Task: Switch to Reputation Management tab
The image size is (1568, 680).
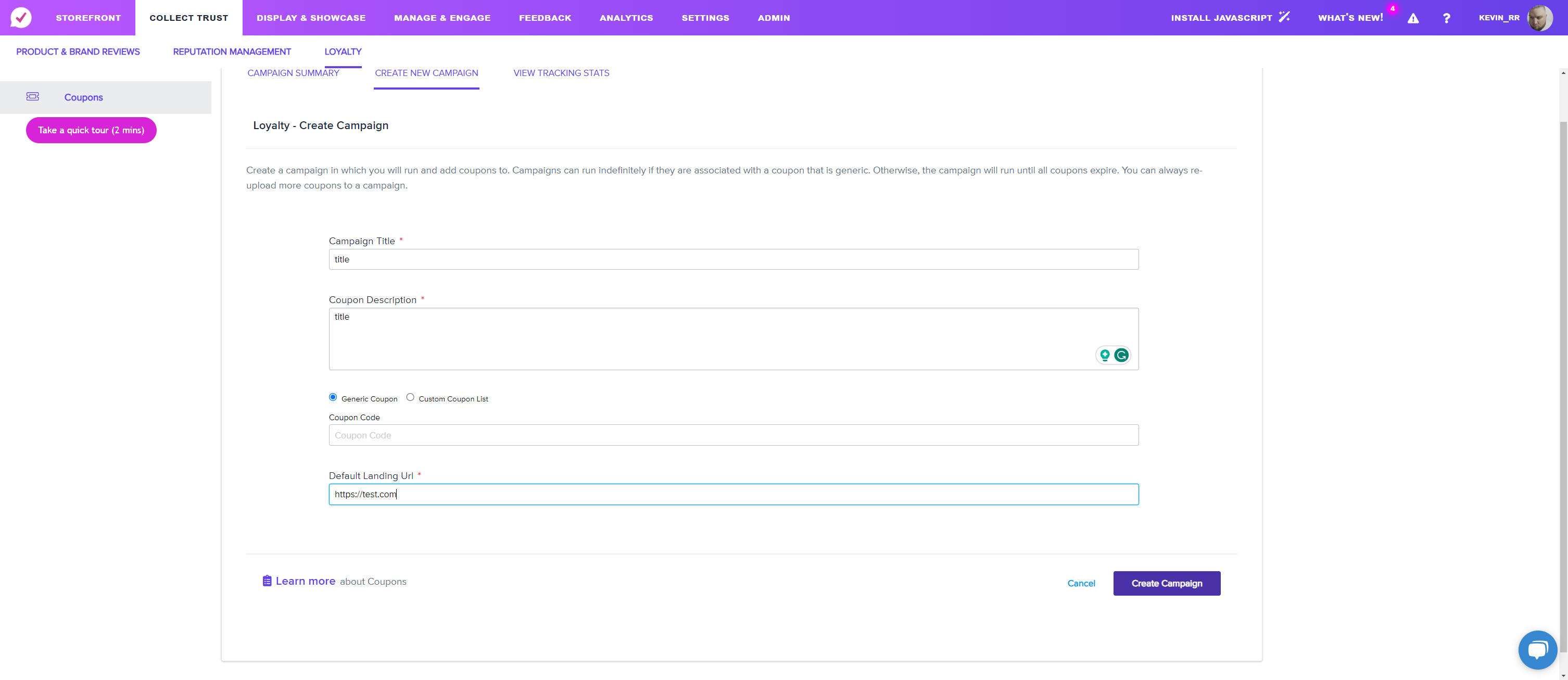Action: point(232,52)
